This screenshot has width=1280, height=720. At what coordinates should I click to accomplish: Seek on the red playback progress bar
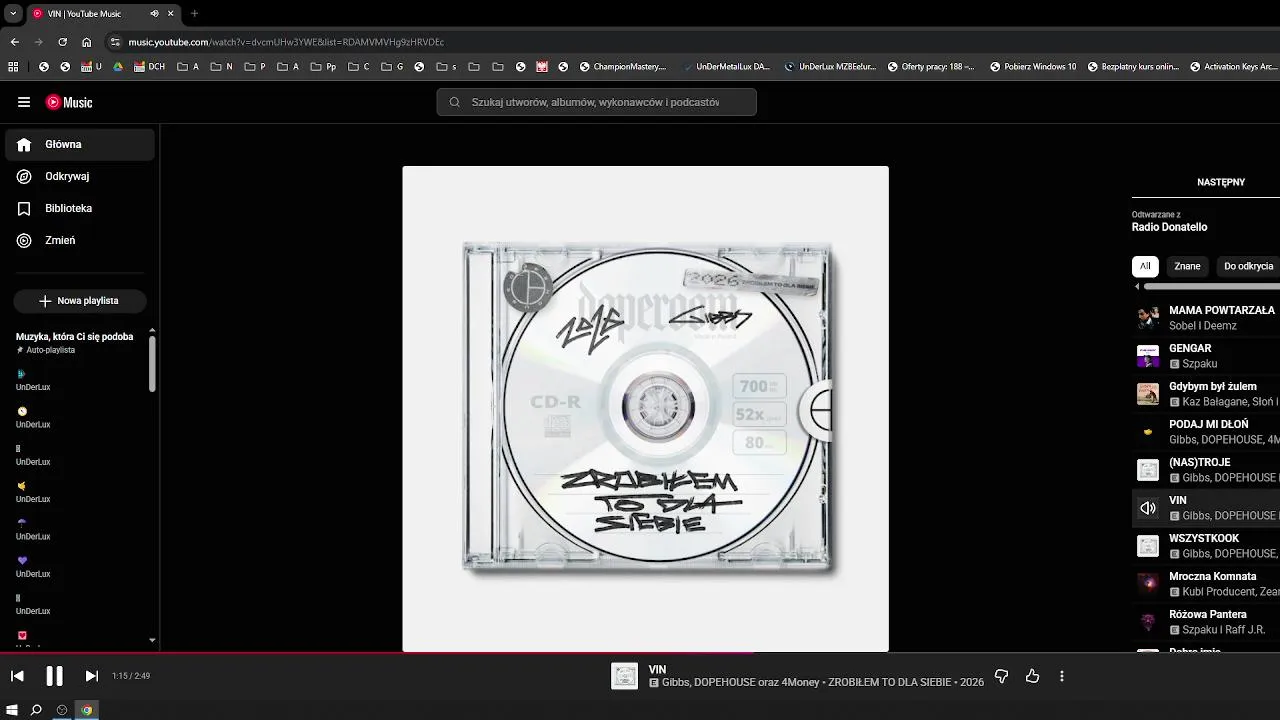click(x=640, y=653)
